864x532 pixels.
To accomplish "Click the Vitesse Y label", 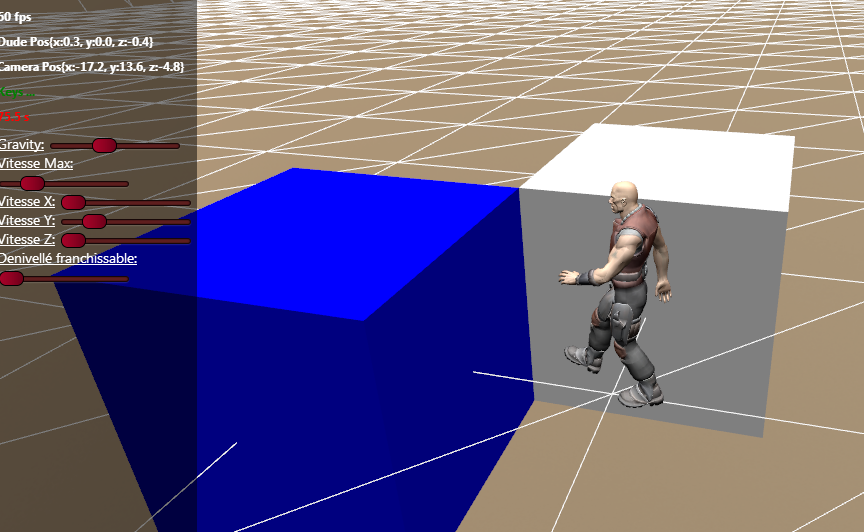I will coord(28,221).
